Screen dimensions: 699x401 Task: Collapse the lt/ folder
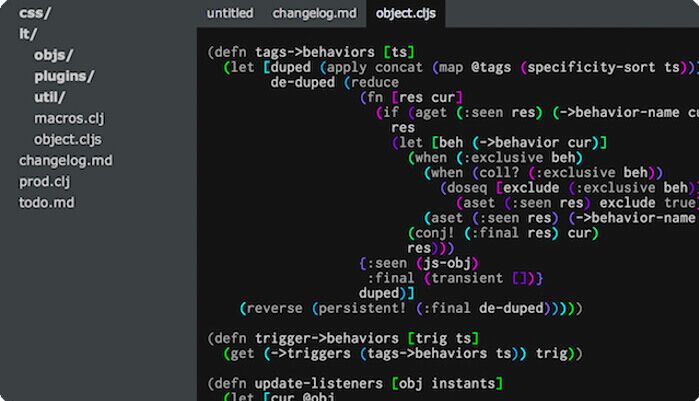(28, 34)
